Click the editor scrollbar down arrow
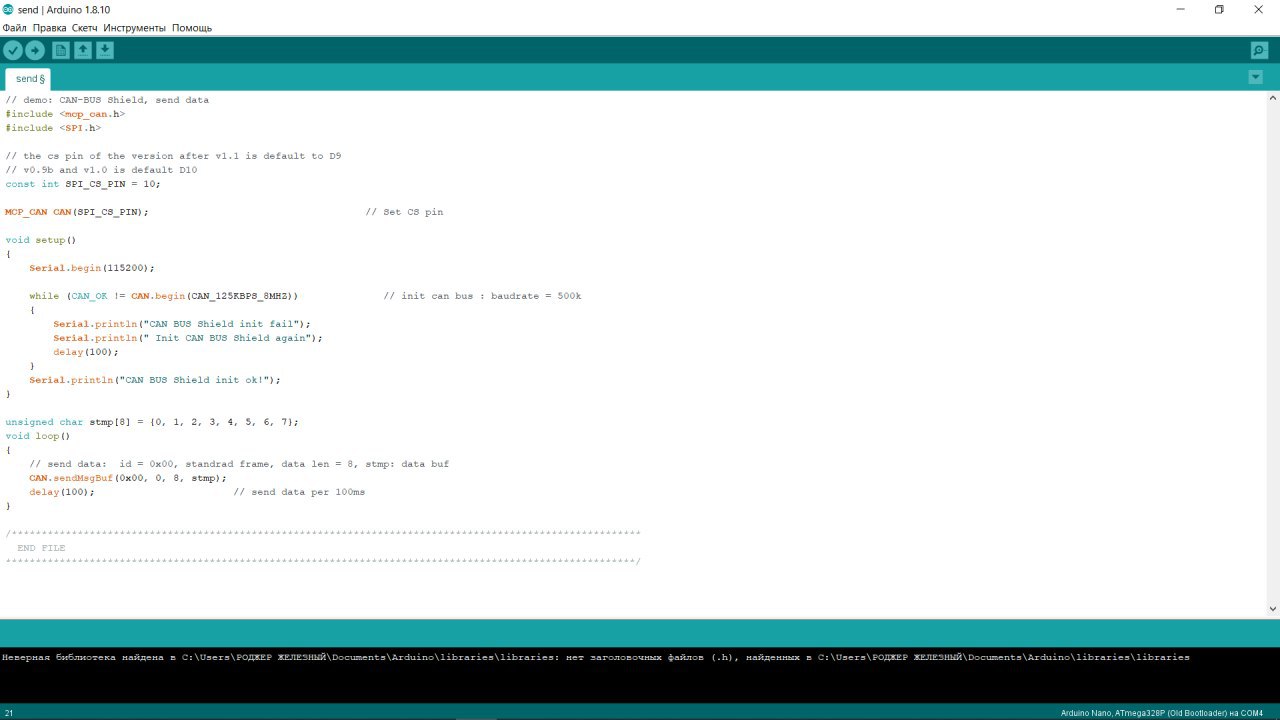The image size is (1280, 720). [x=1273, y=608]
